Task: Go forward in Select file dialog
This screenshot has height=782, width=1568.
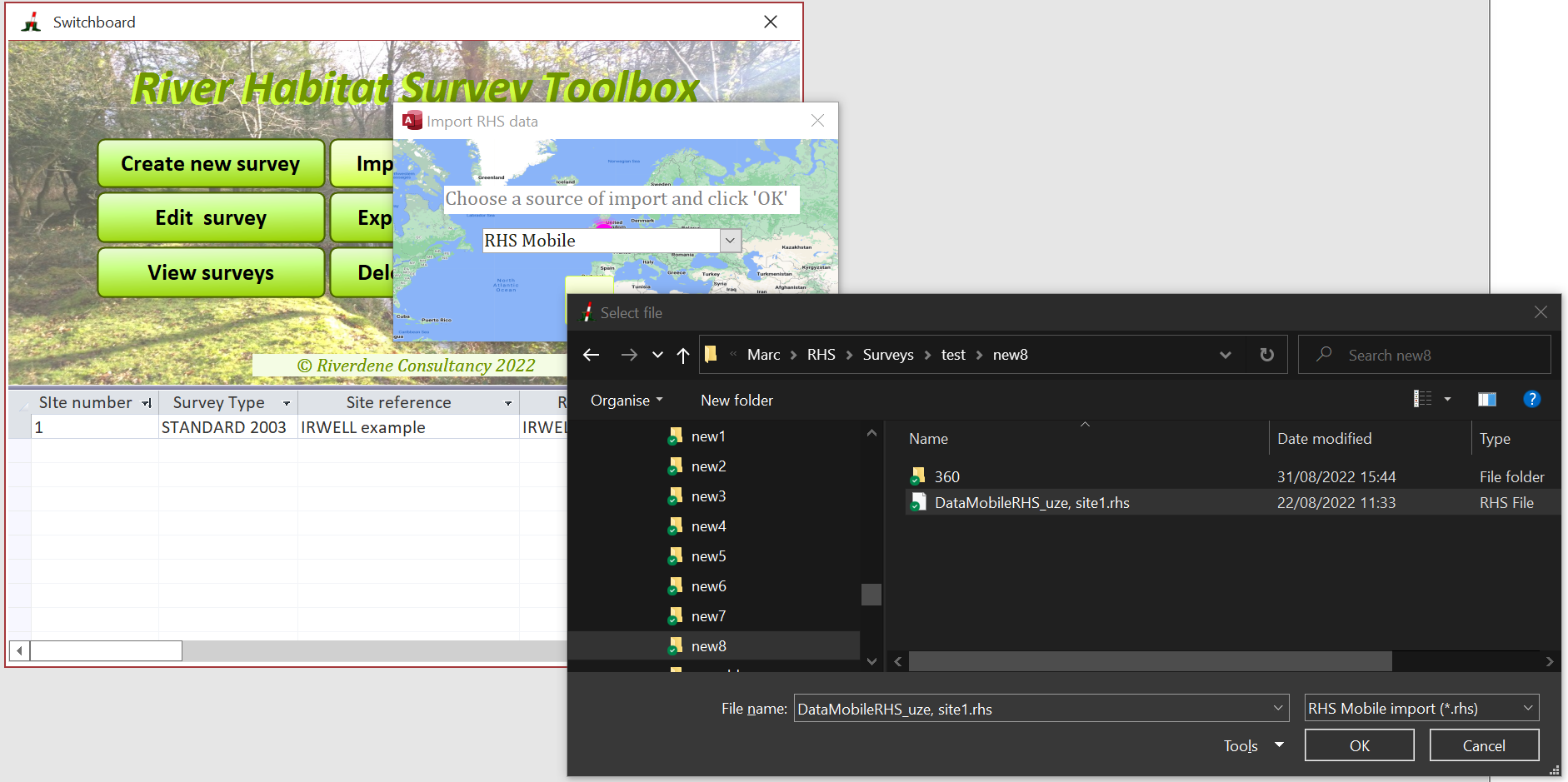Action: point(629,355)
